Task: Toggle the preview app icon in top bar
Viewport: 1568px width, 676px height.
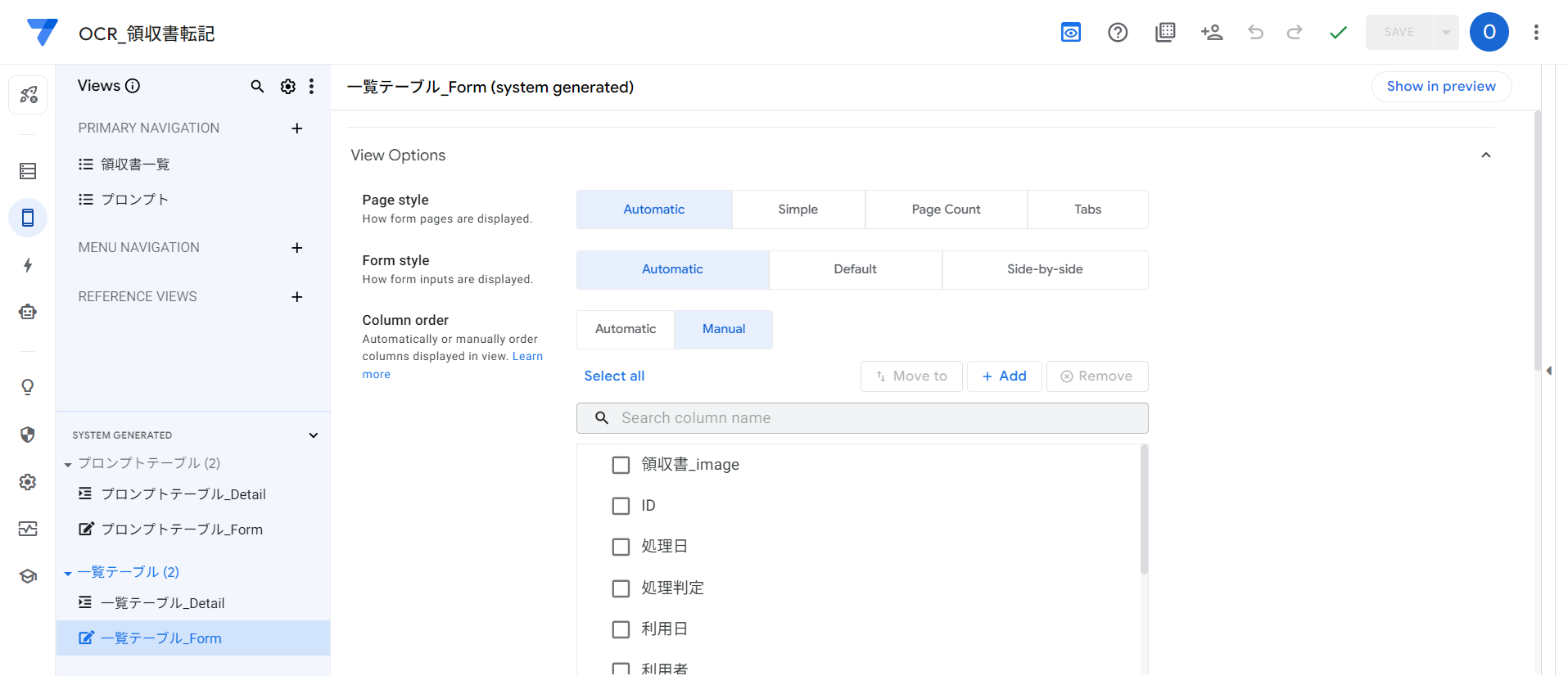Action: point(1070,33)
